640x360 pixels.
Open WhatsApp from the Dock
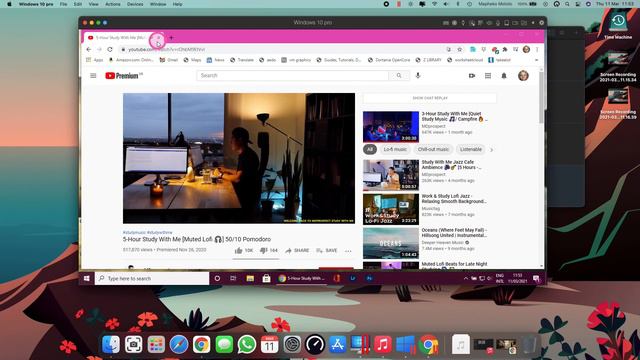click(x=247, y=344)
